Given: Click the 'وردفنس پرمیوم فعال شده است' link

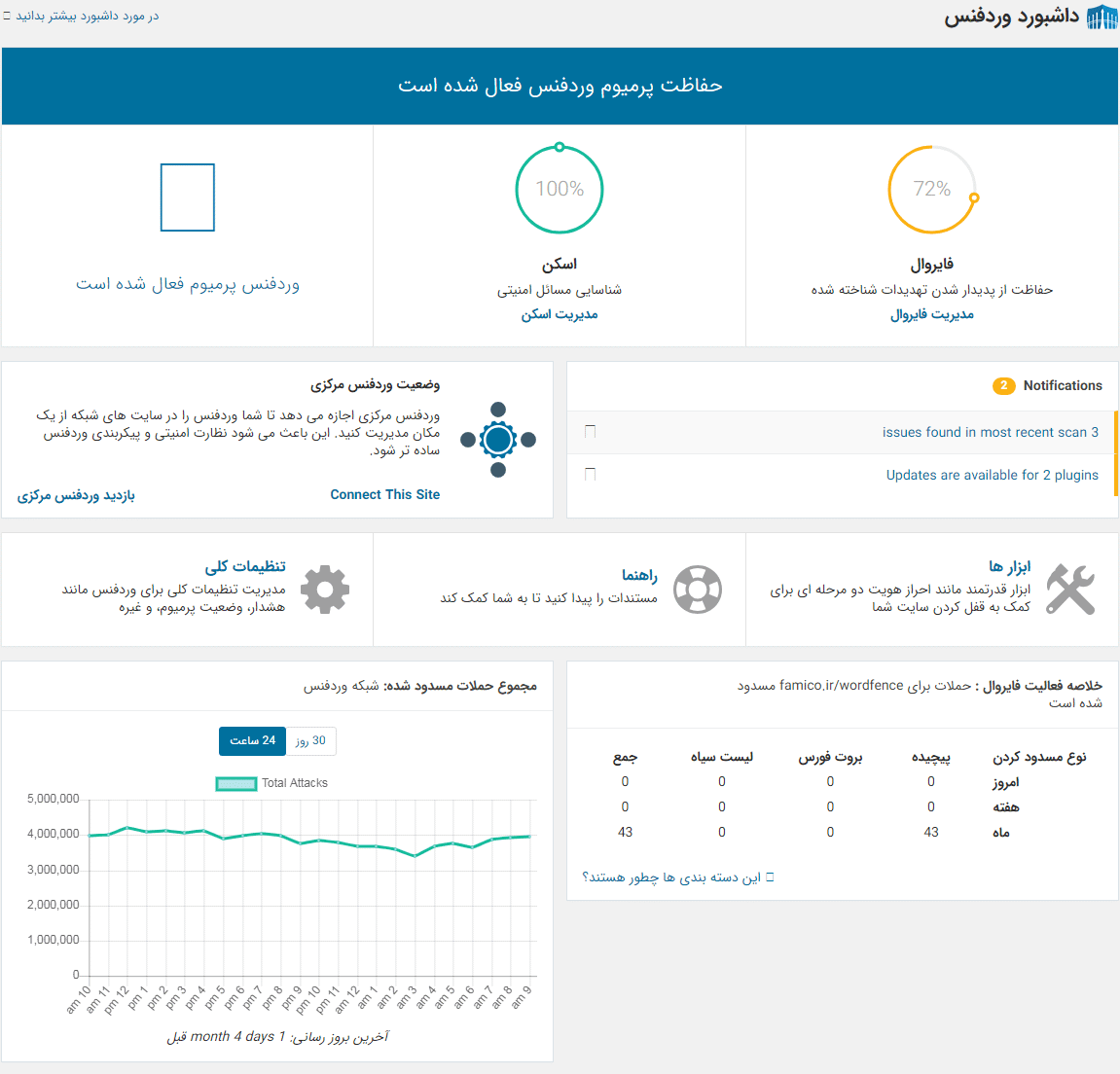Looking at the screenshot, I should click(x=188, y=284).
